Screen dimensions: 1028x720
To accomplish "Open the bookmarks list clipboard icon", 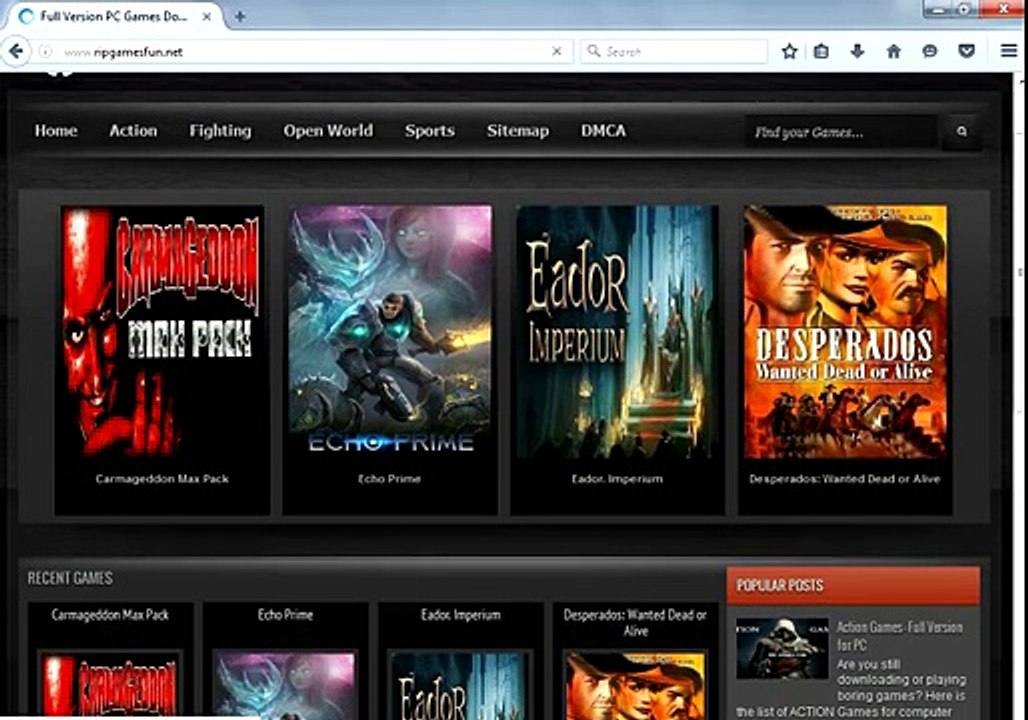I will click(x=821, y=51).
